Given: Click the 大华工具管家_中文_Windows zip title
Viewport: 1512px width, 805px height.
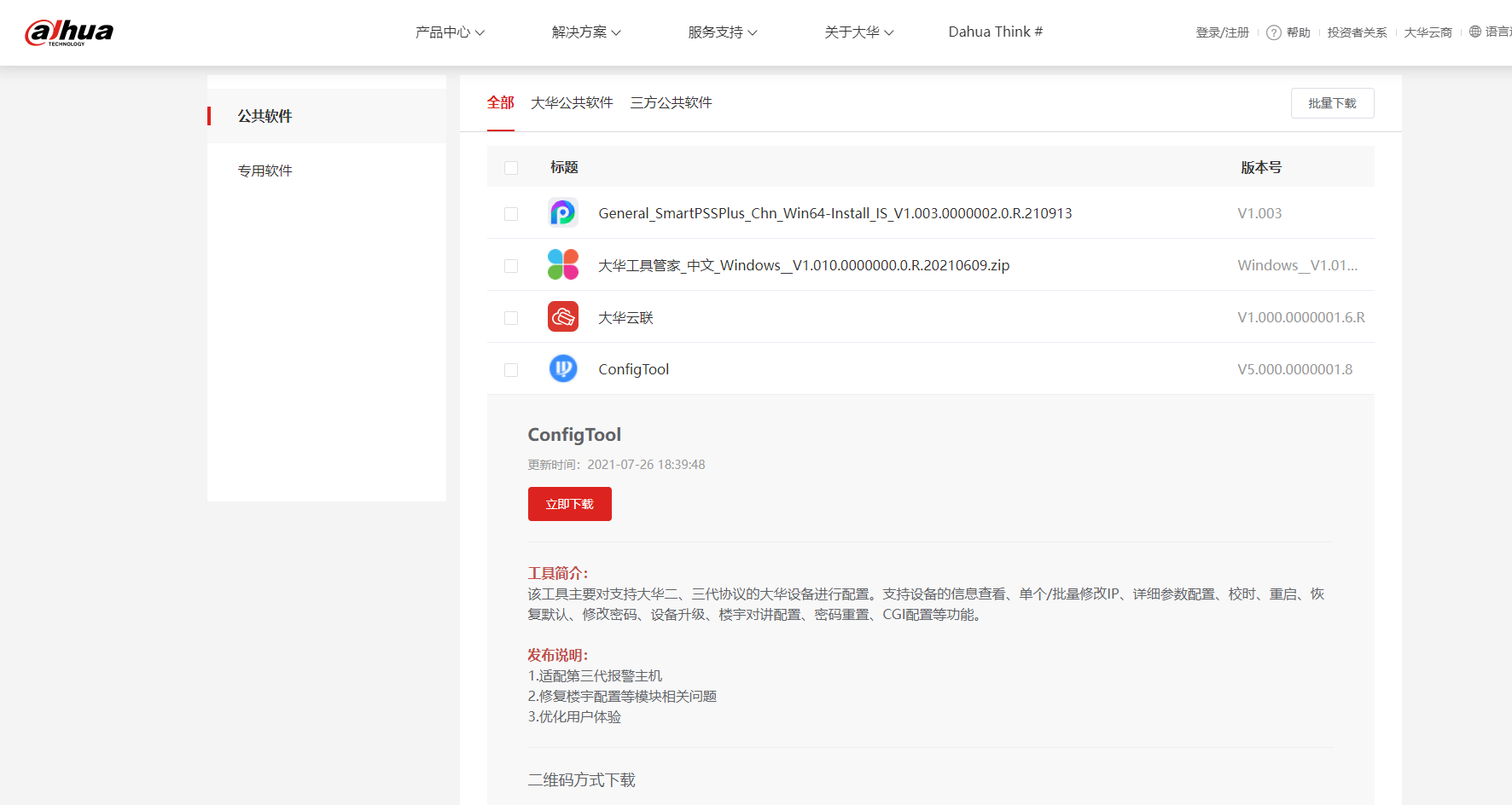Looking at the screenshot, I should click(804, 265).
